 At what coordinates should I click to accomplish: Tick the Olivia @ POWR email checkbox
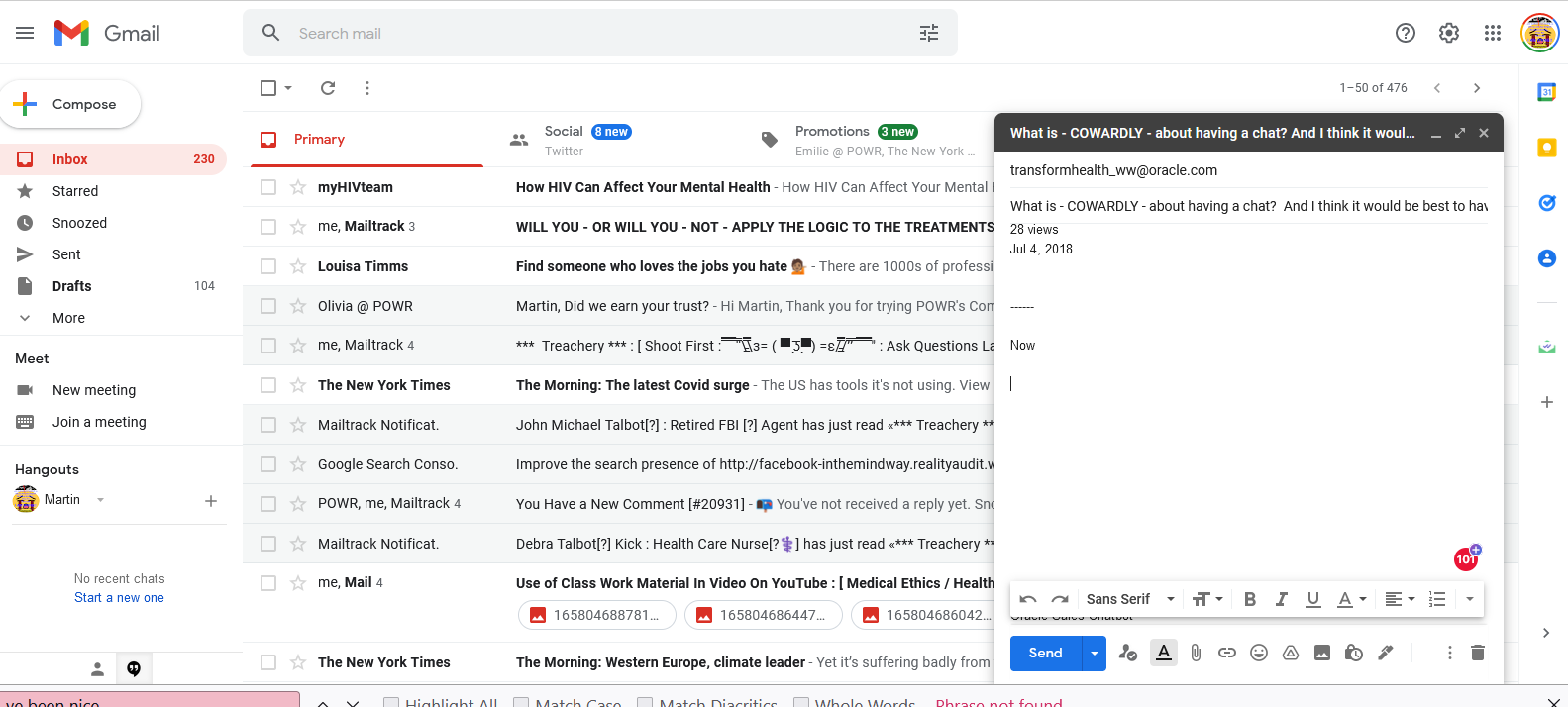click(x=268, y=306)
